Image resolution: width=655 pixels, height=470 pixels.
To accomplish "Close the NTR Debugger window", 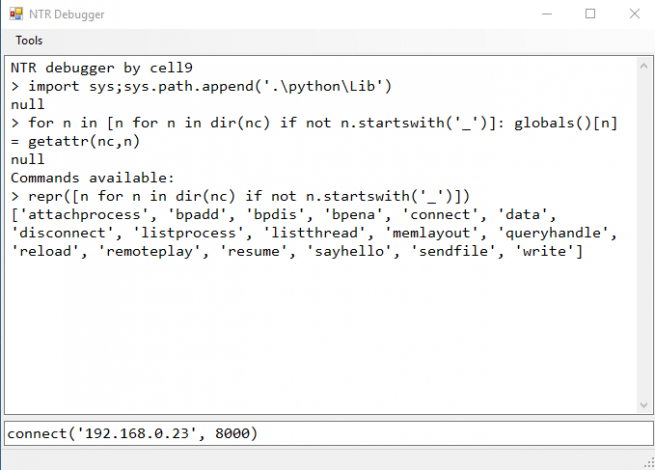I will (634, 14).
